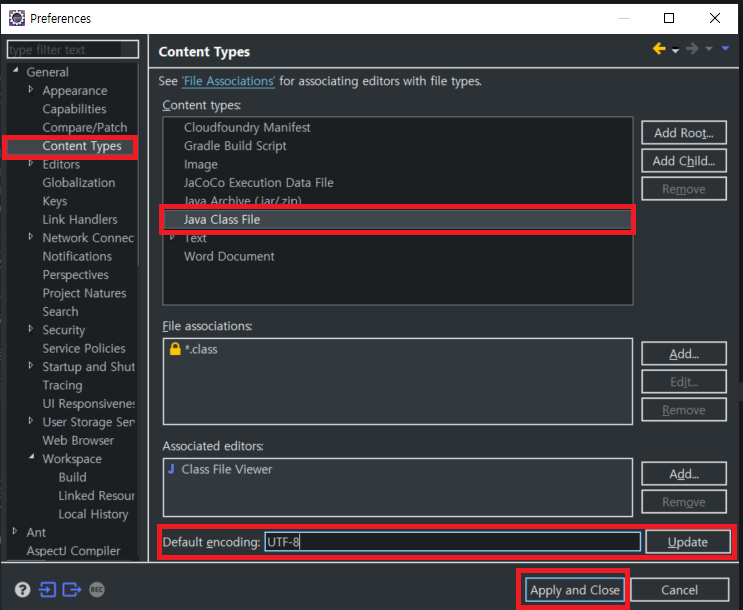Image resolution: width=743 pixels, height=610 pixels.
Task: Expand the Appearance tree node
Action: [31, 89]
